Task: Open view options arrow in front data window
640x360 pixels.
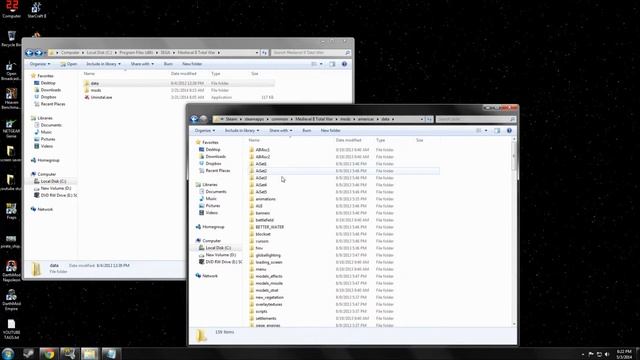Action: [486, 131]
